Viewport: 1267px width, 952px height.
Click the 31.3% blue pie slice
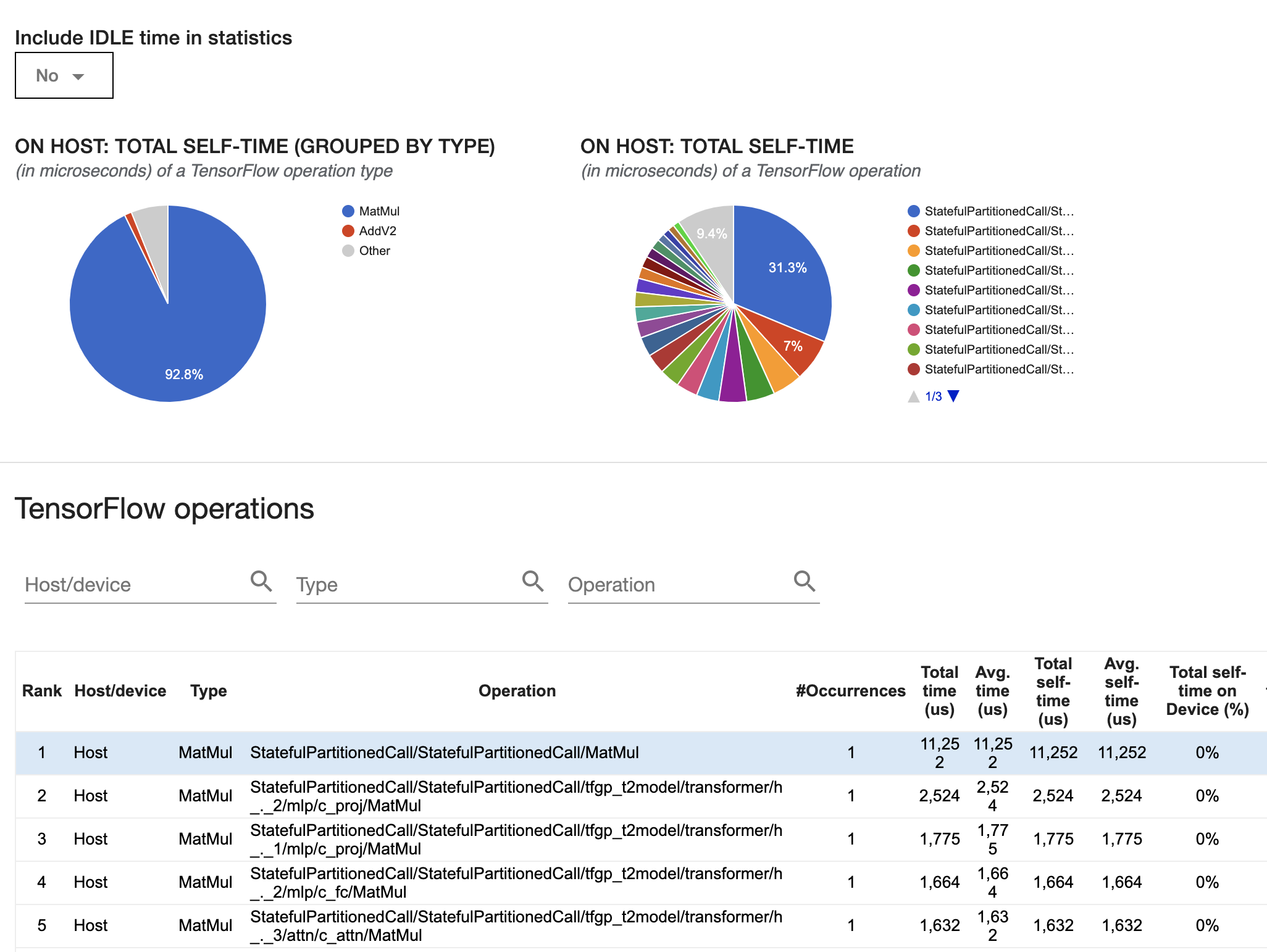(784, 272)
